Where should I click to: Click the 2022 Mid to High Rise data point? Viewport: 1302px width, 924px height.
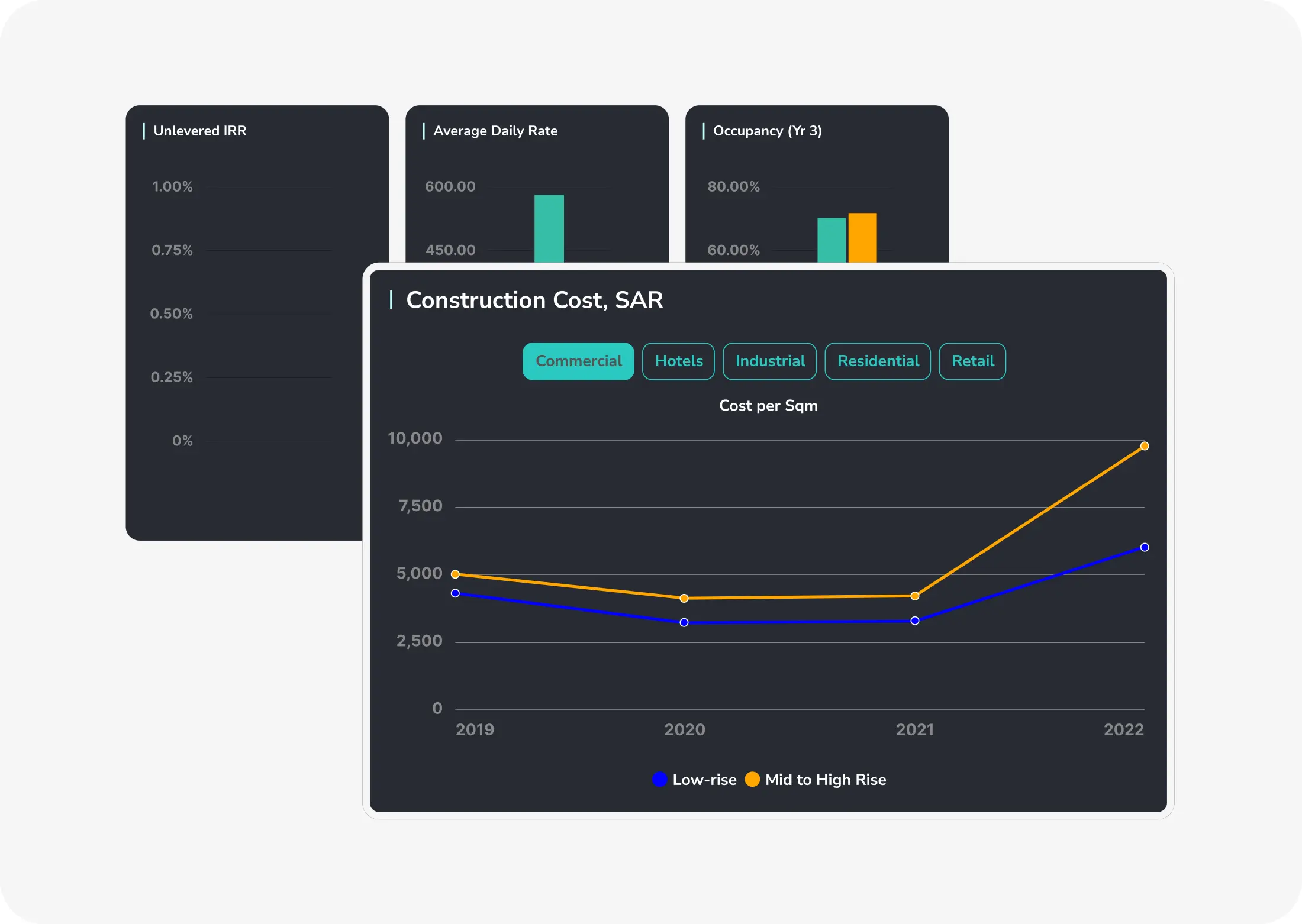point(1145,446)
